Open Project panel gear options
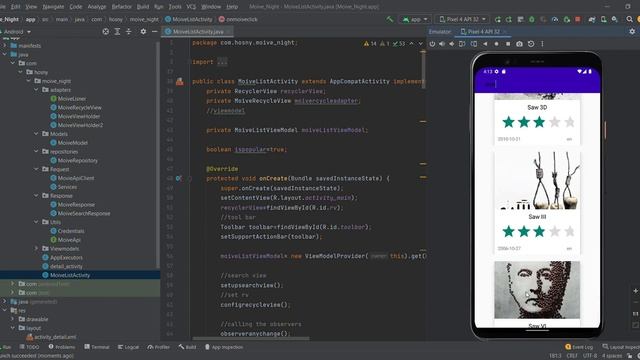The height and width of the screenshot is (360, 640). pyautogui.click(x=143, y=31)
